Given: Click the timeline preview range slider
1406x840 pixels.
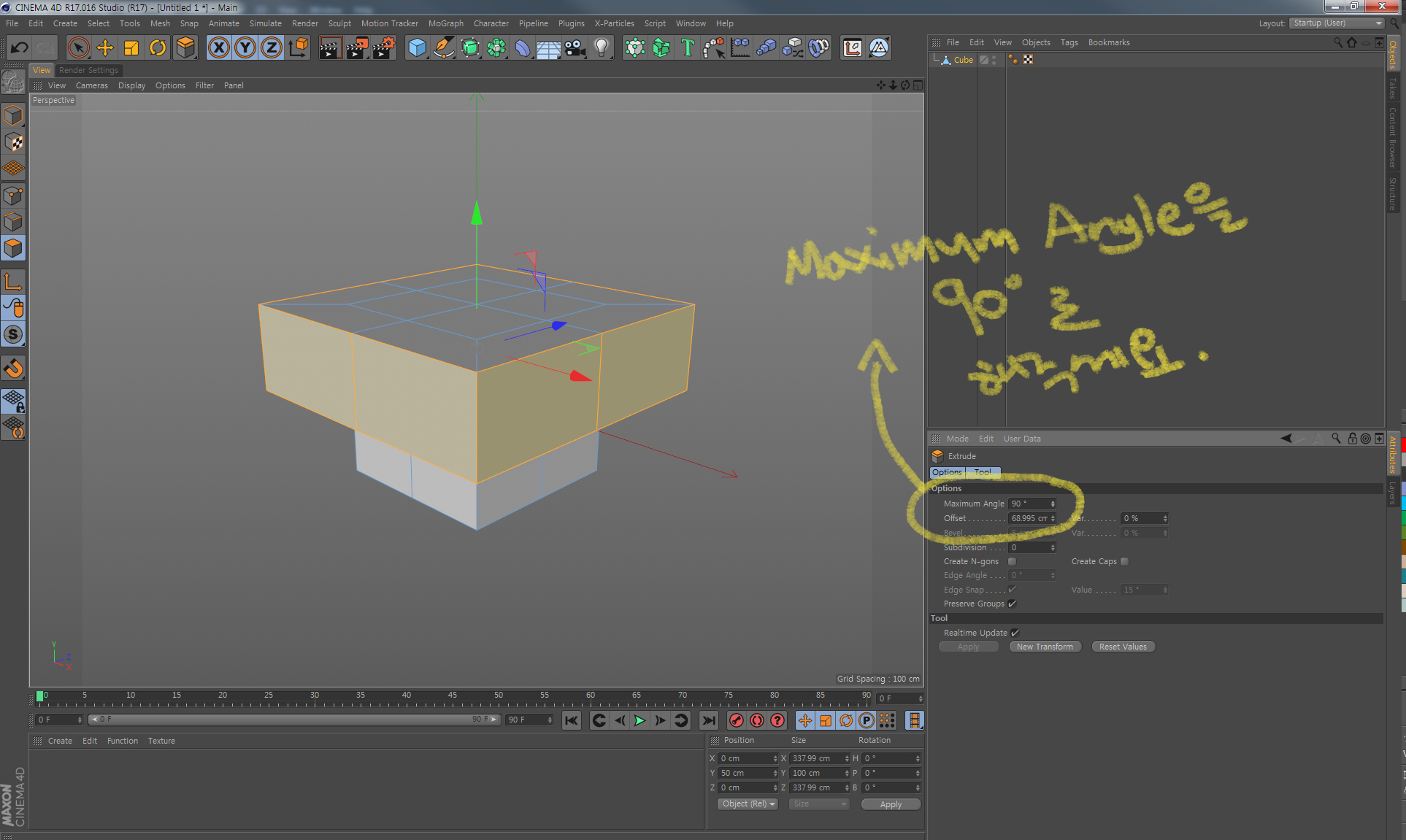Looking at the screenshot, I should coord(294,720).
